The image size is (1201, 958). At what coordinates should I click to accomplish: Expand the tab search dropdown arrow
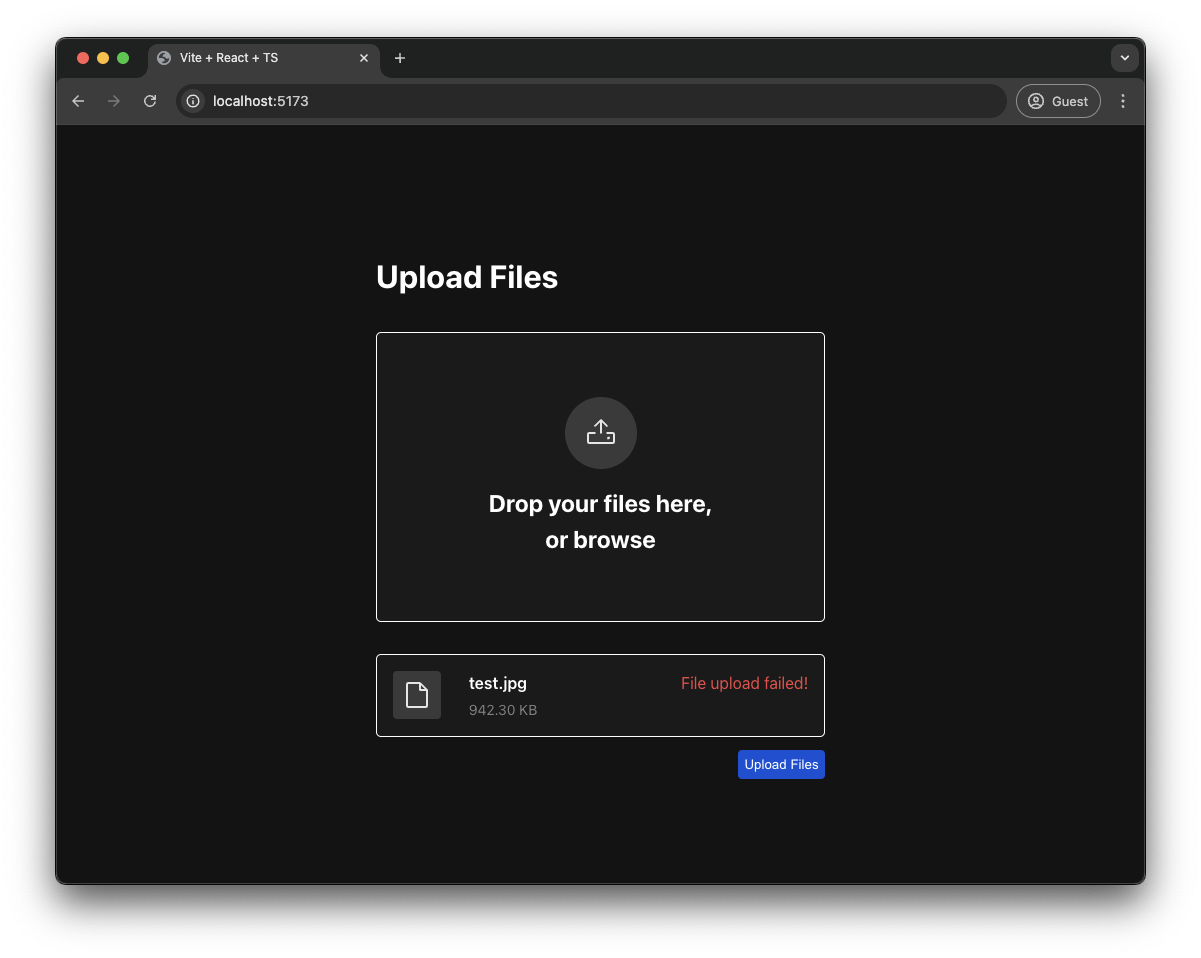pyautogui.click(x=1125, y=58)
